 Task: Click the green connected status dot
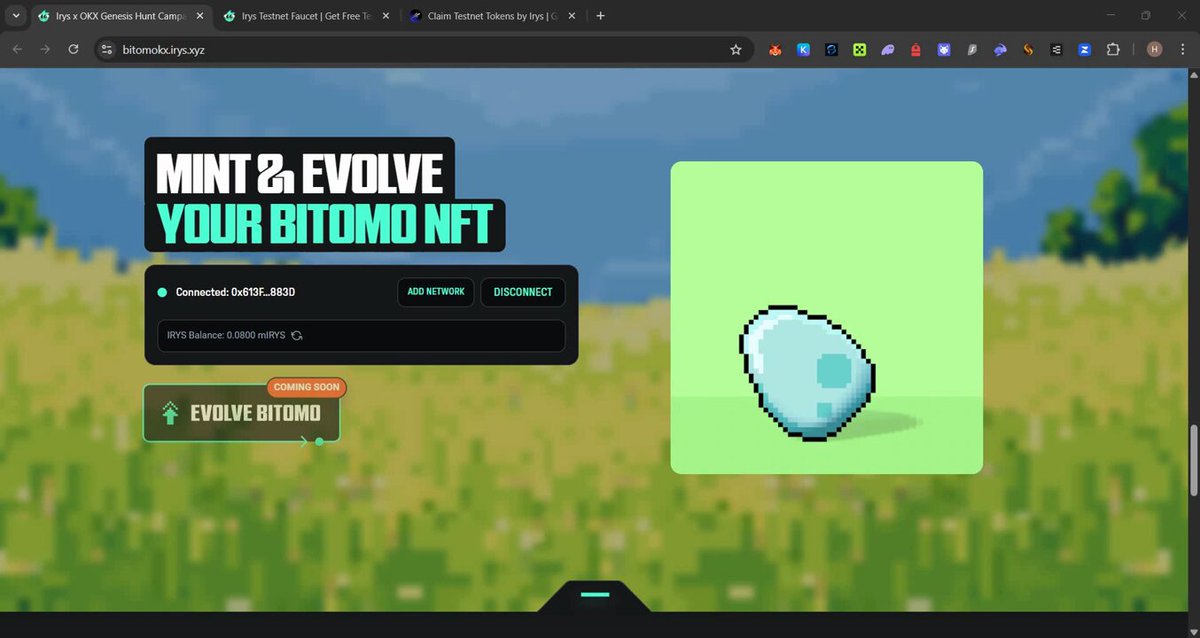click(x=162, y=292)
